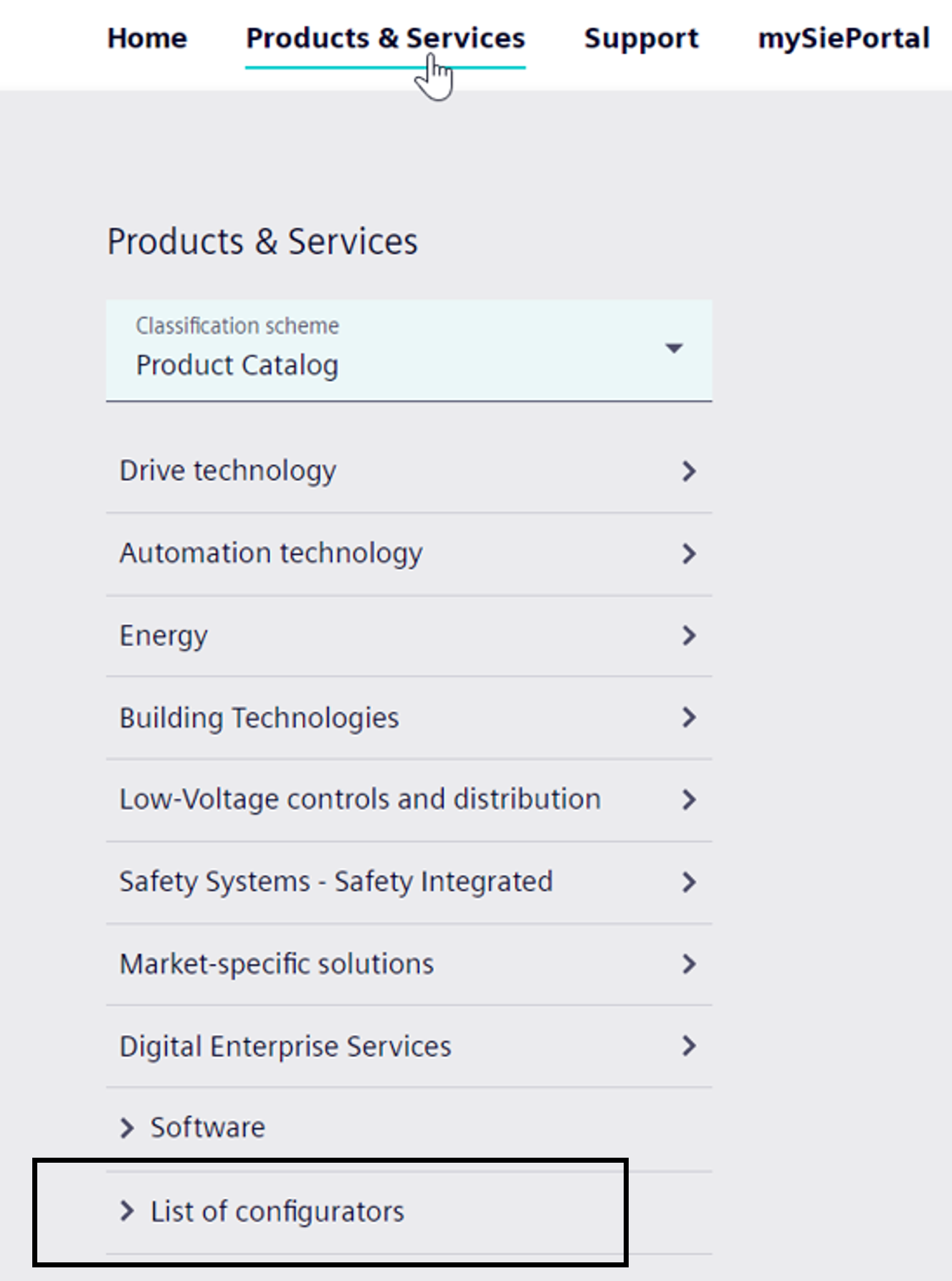Expand the Software tree item
Screen dimensions: 952x1281
coord(127,1128)
